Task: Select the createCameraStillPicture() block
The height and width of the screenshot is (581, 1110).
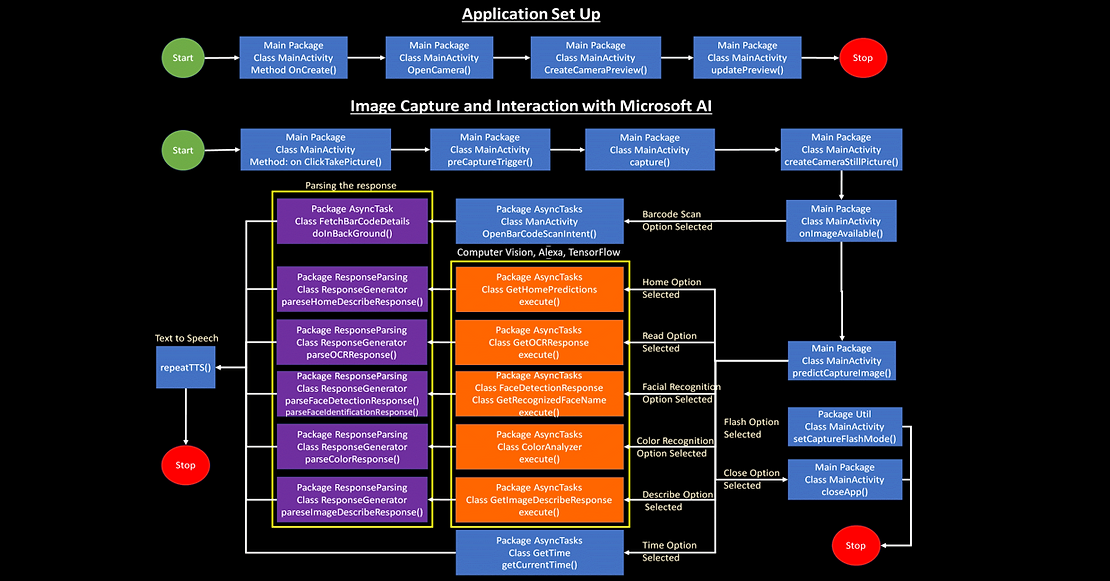Action: tap(841, 150)
